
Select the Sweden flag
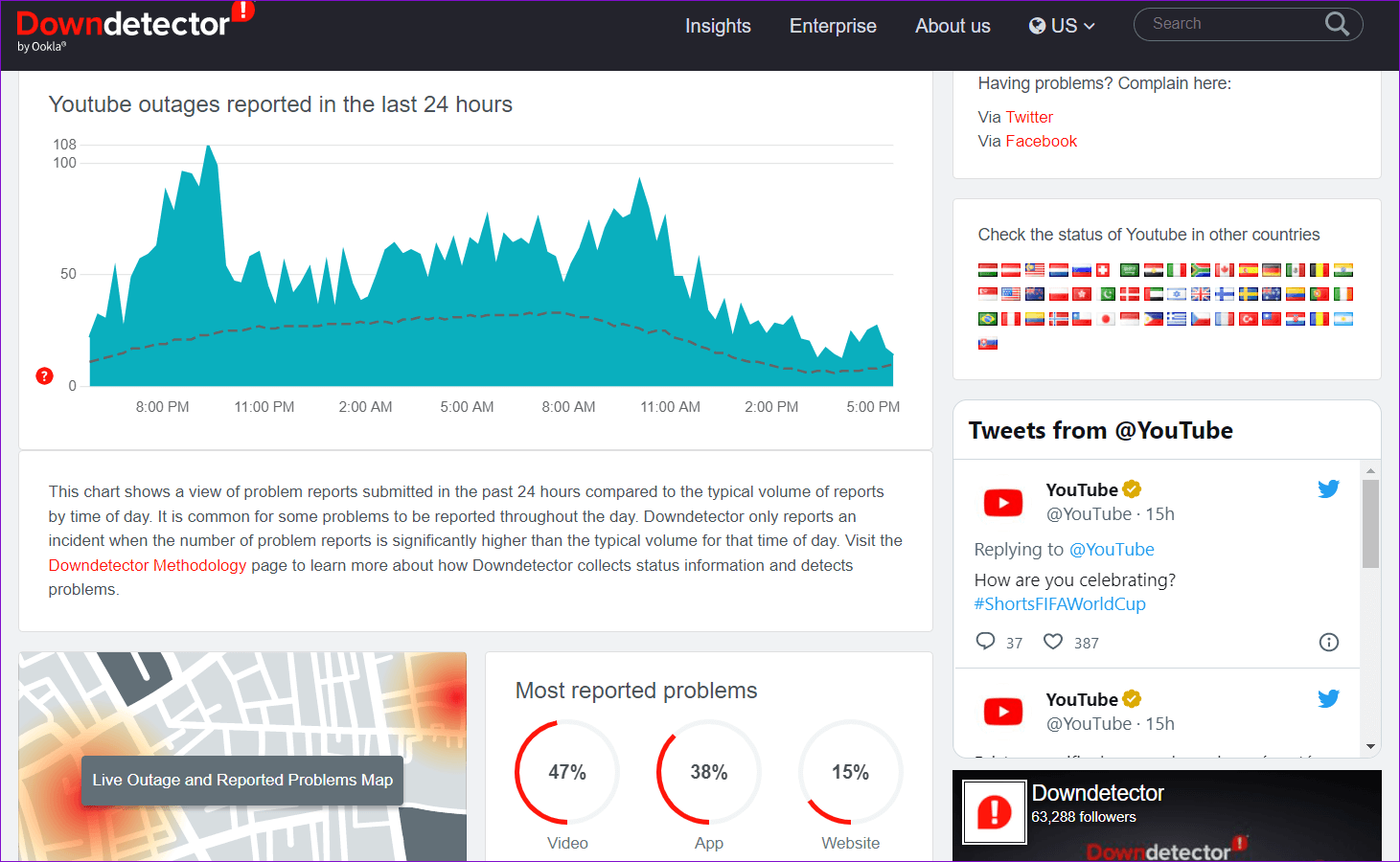pos(1249,294)
